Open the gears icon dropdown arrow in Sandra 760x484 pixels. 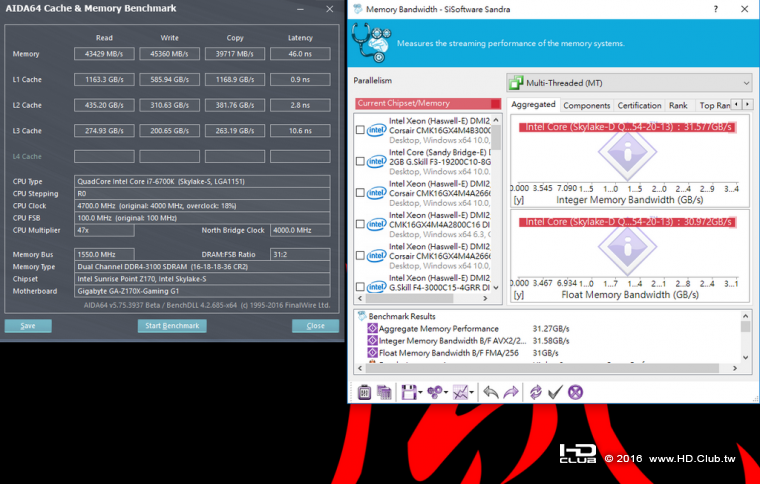(445, 392)
